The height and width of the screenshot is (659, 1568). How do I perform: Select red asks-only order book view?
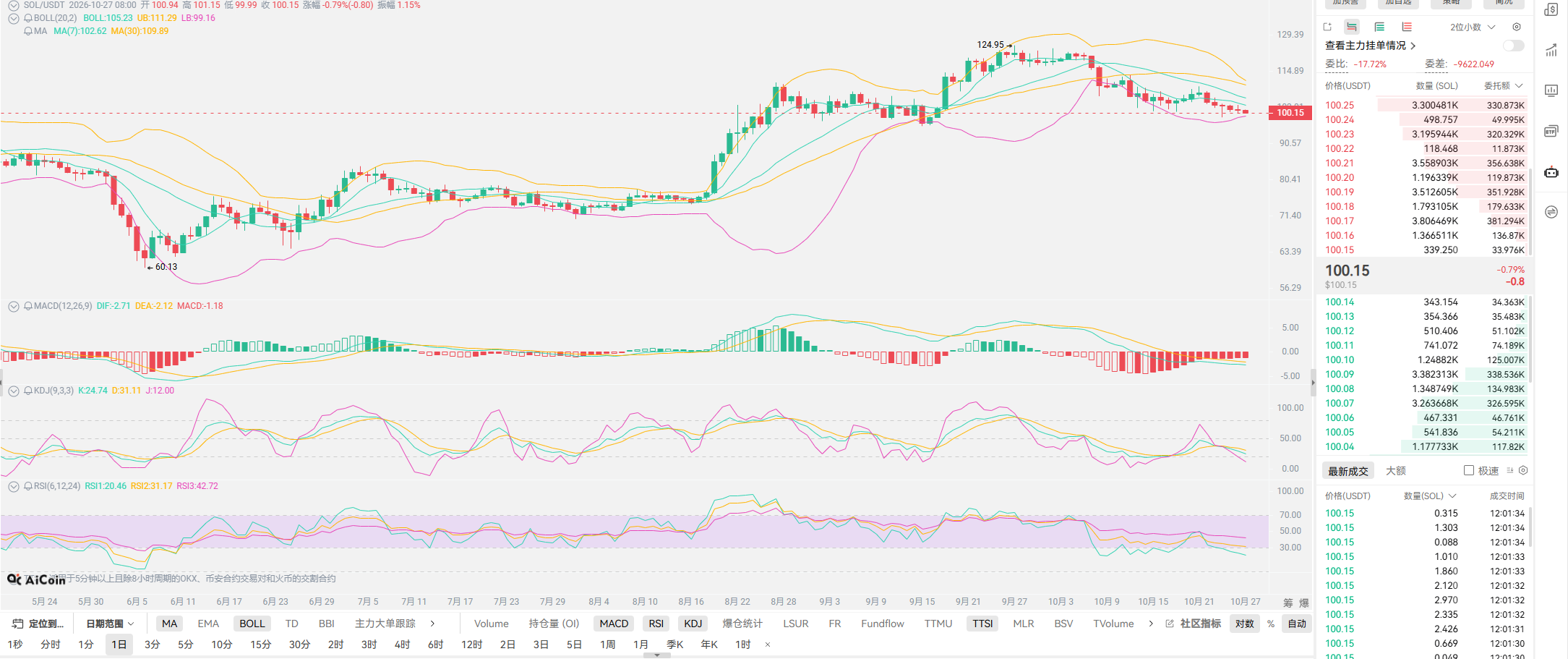(1407, 27)
